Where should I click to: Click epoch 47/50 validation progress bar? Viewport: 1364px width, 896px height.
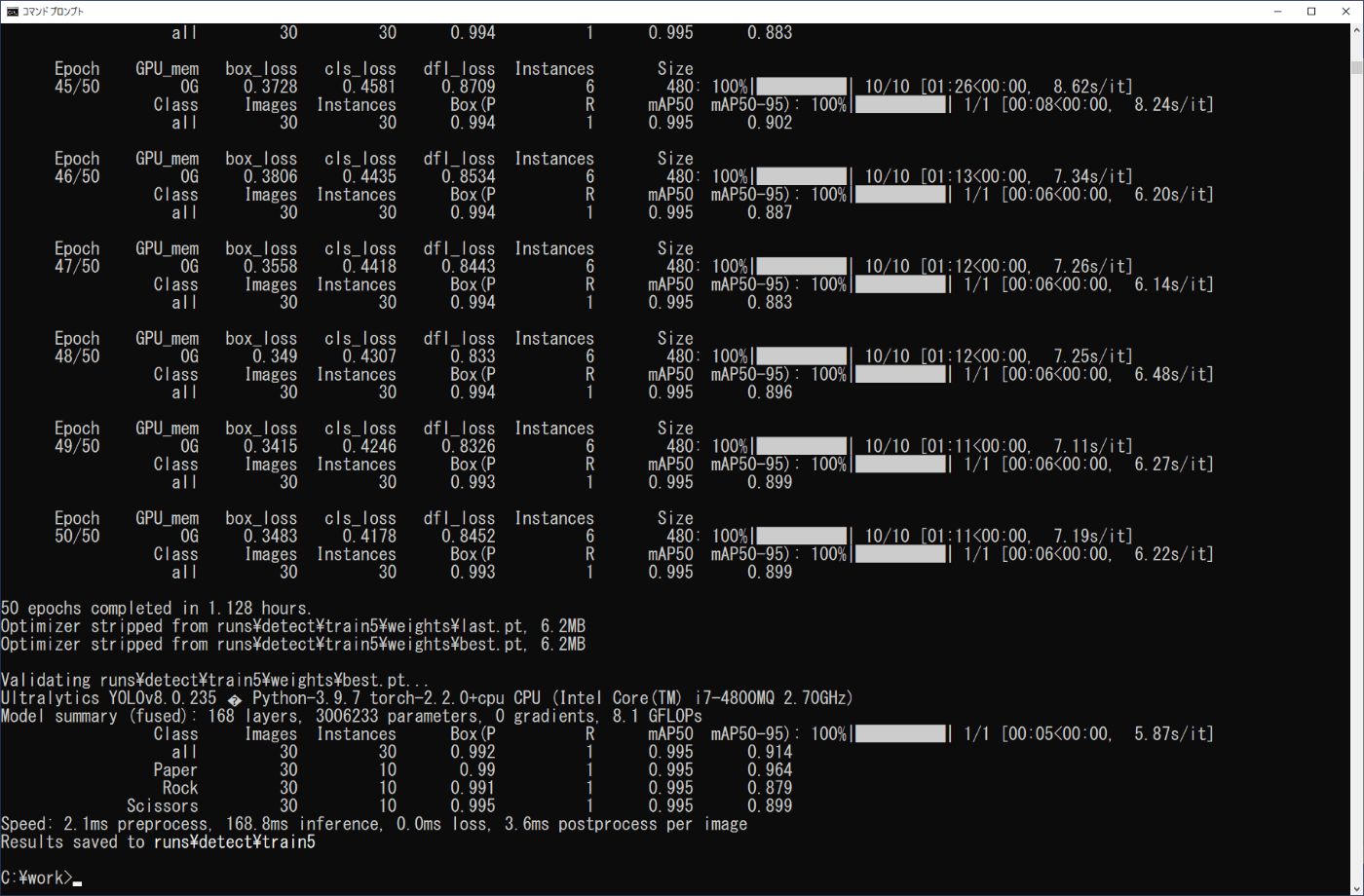[901, 284]
